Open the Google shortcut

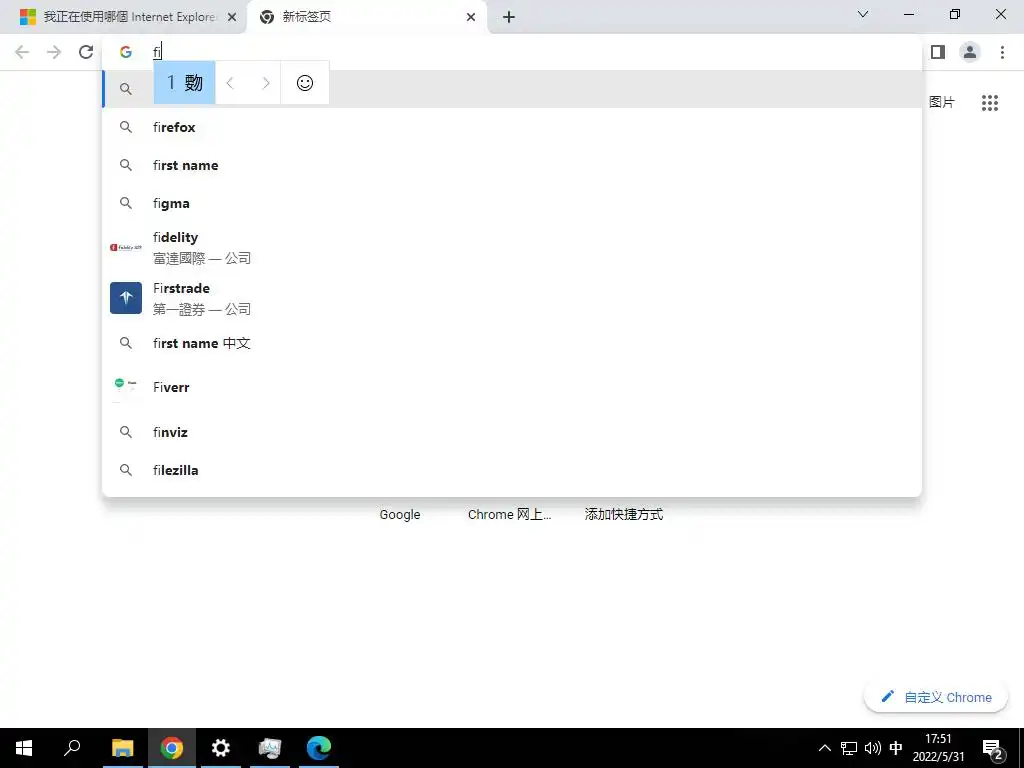(400, 515)
